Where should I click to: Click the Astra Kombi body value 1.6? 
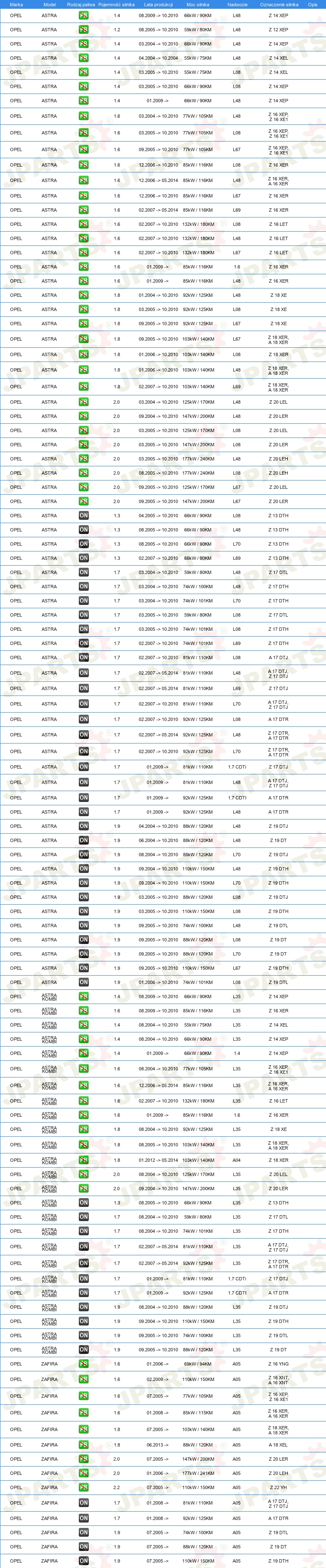pyautogui.click(x=237, y=1115)
